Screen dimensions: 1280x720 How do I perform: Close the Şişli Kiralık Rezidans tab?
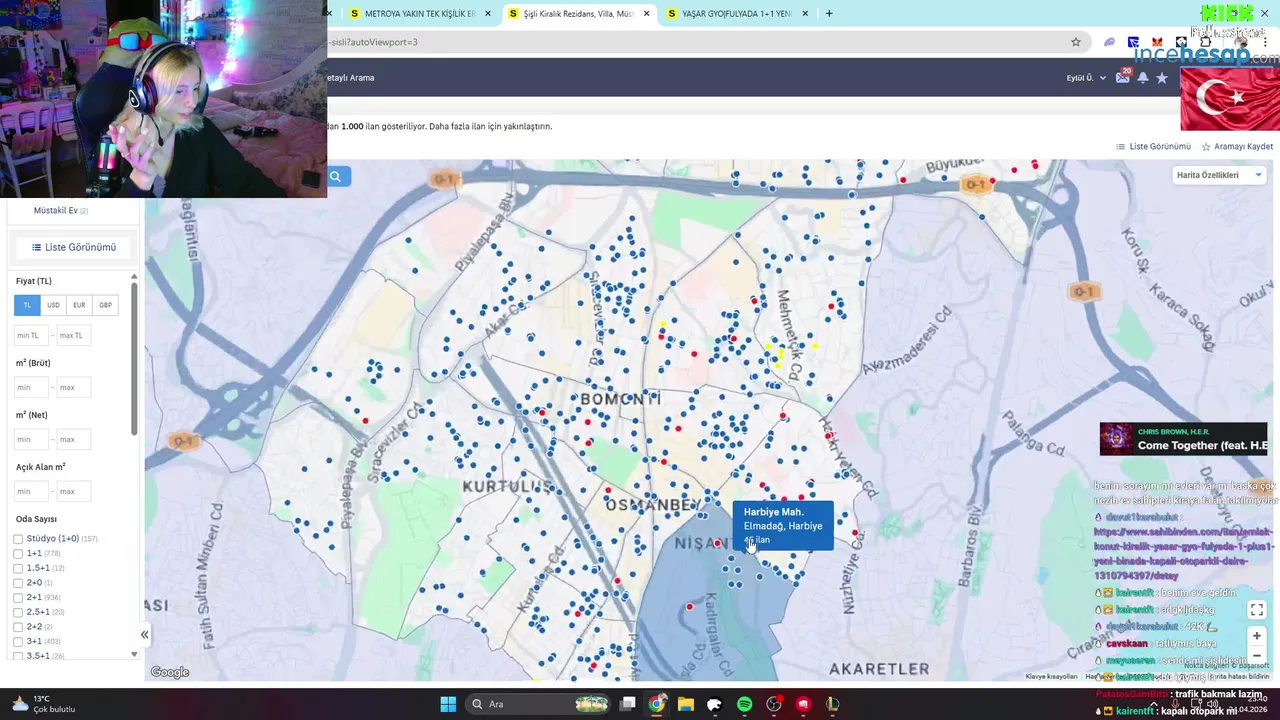click(x=647, y=14)
